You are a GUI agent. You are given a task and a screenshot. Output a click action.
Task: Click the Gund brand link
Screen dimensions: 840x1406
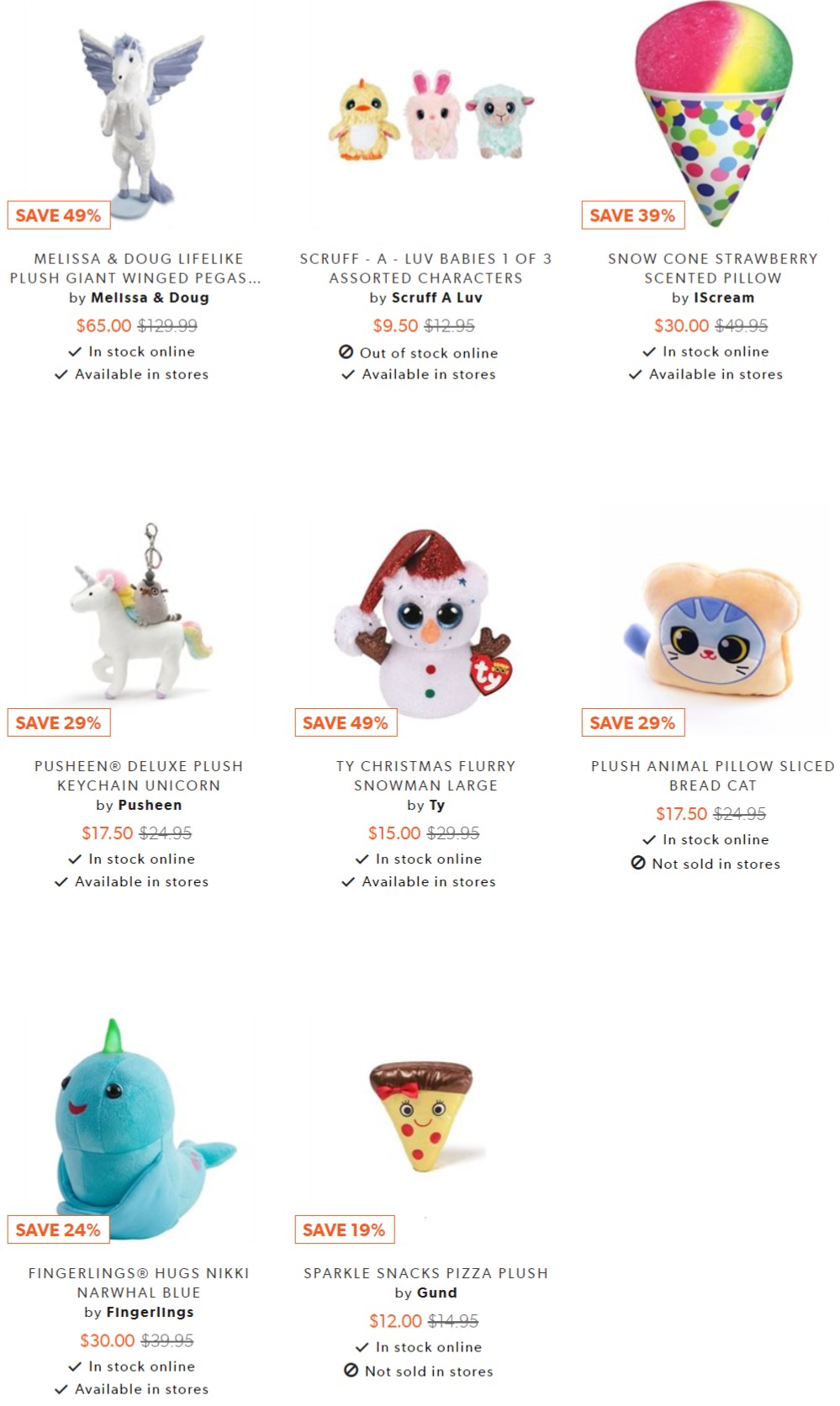pyautogui.click(x=436, y=1292)
